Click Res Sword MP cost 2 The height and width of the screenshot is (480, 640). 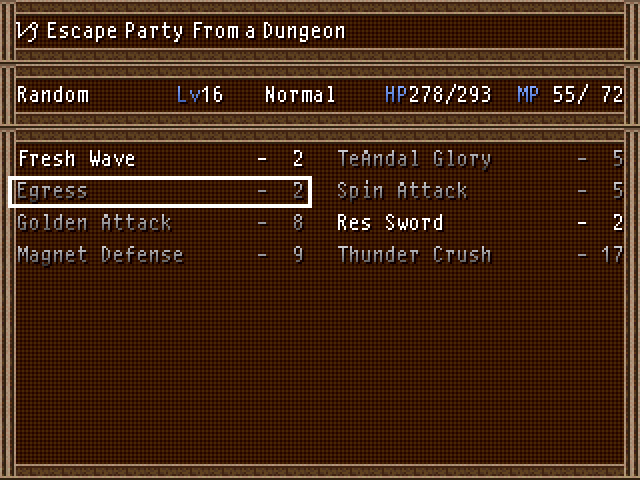(618, 223)
